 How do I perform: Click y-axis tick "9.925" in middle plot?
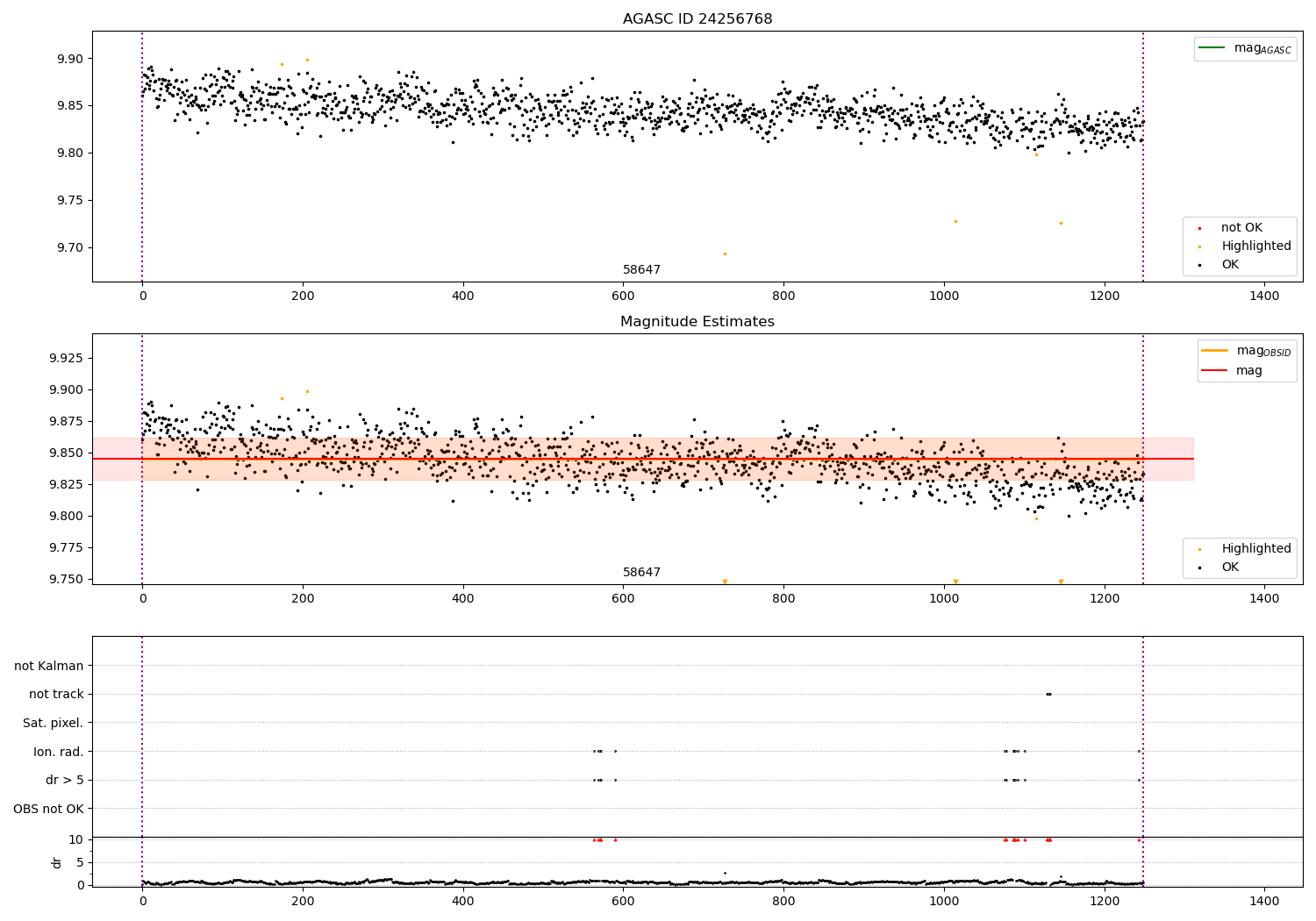[66, 359]
